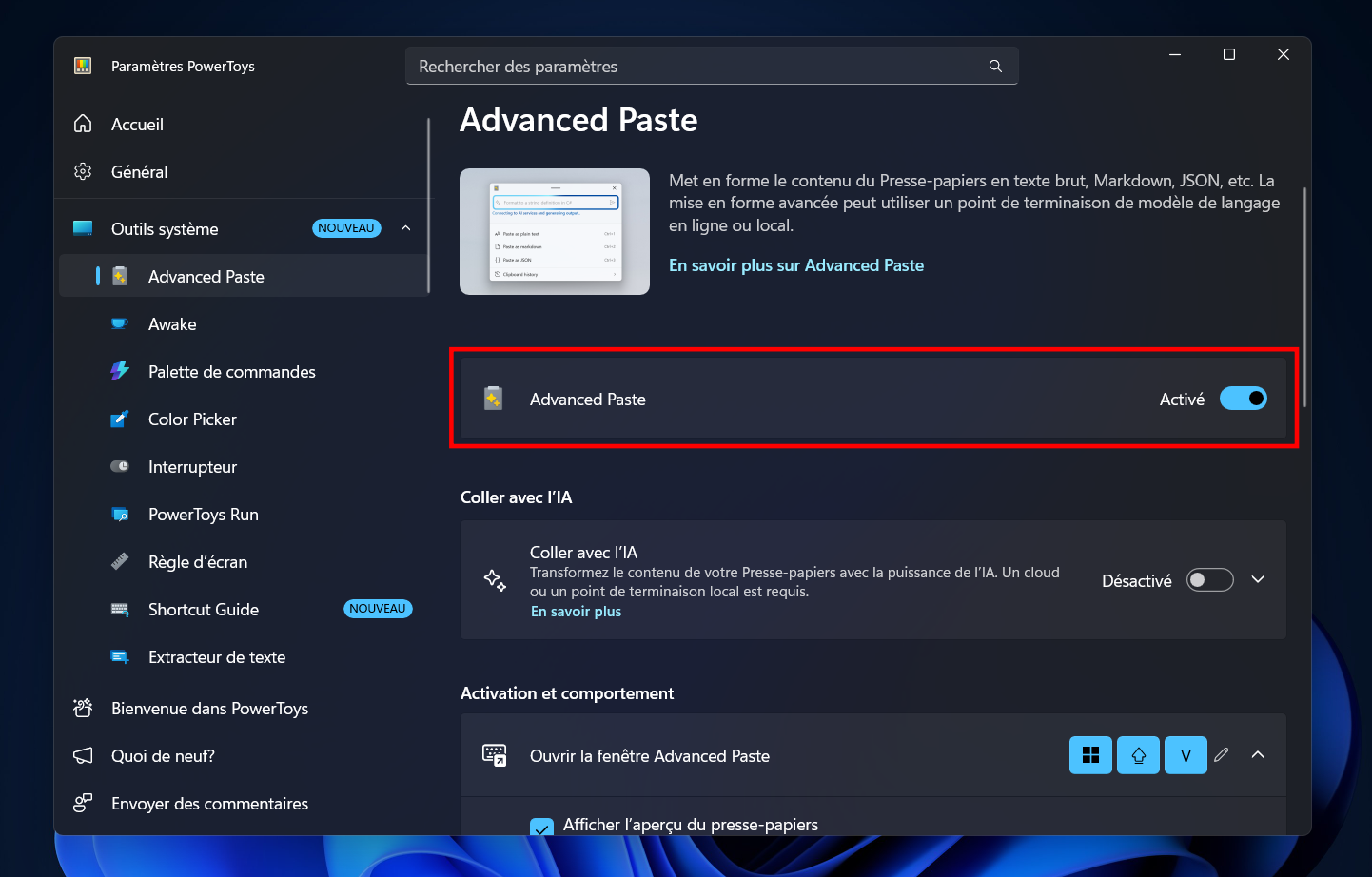Click the Désactivé status label
The image size is (1372, 877).
click(x=1137, y=580)
